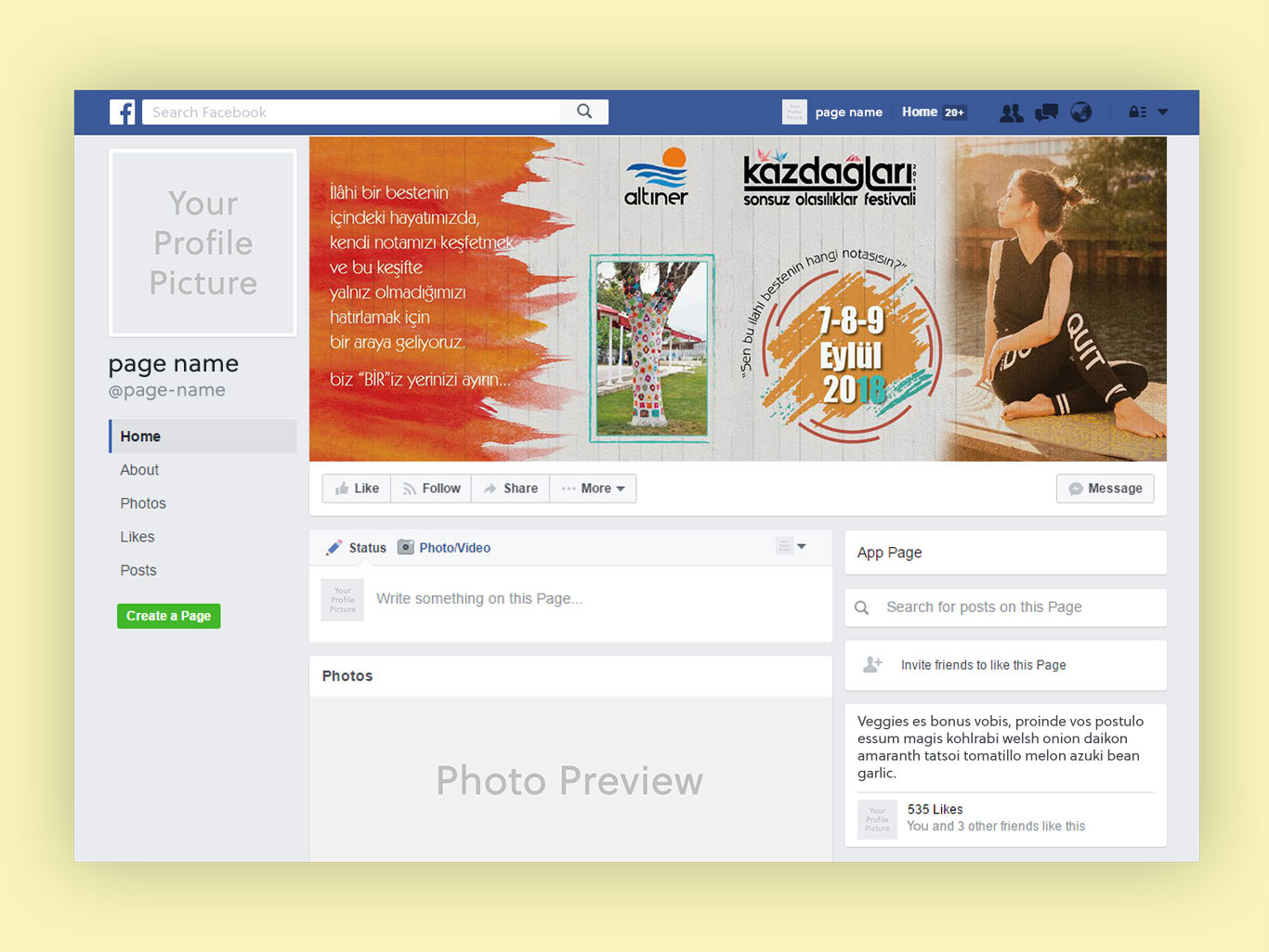
Task: Click the @page-name username
Action: 167,390
